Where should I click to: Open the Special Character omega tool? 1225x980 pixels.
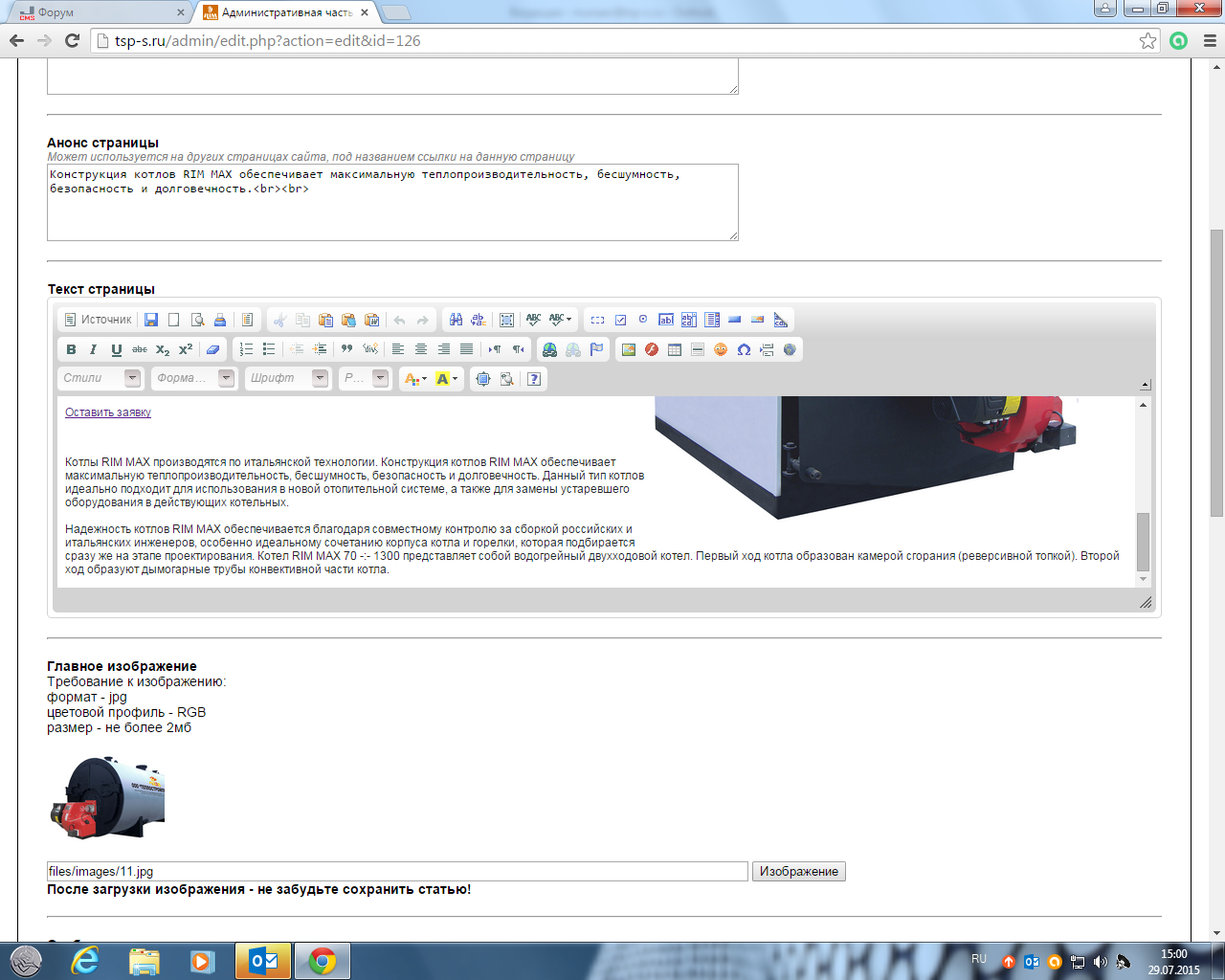coord(744,349)
